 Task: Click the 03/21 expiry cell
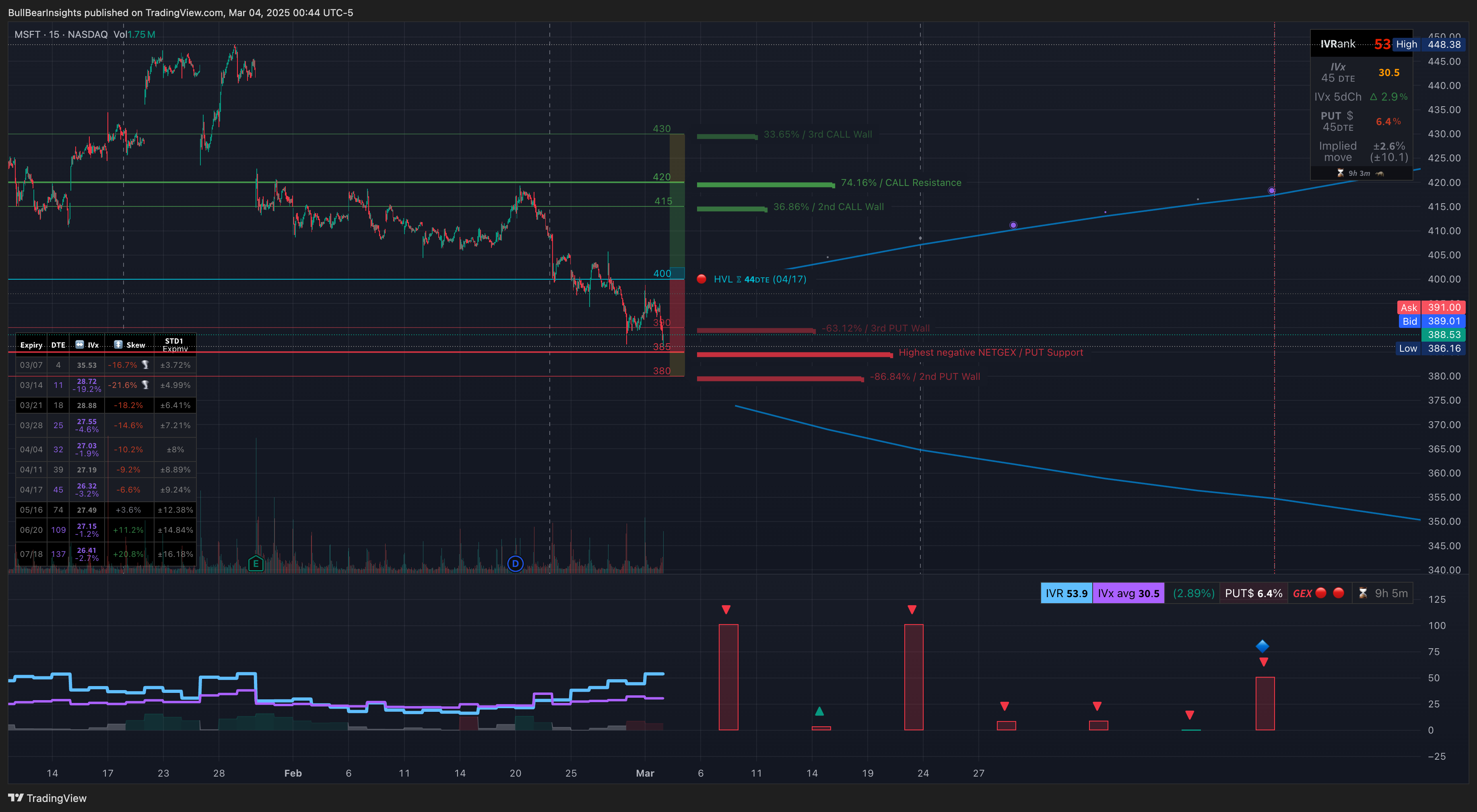tap(31, 405)
